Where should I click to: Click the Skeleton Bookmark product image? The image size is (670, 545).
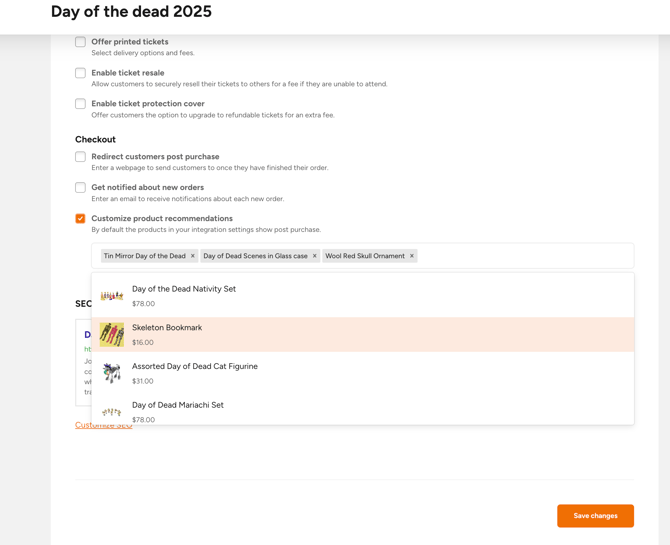(112, 335)
